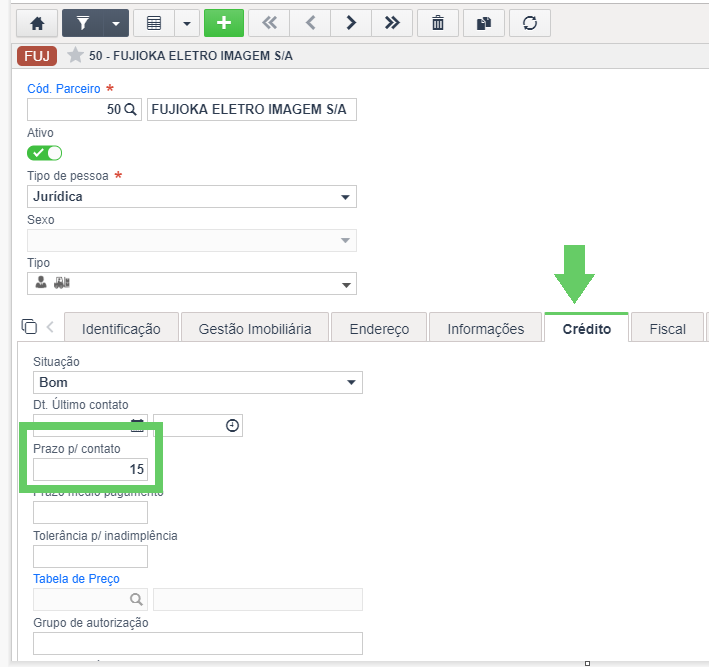Duplicate record with copy icon
The width and height of the screenshot is (709, 667).
pyautogui.click(x=484, y=23)
